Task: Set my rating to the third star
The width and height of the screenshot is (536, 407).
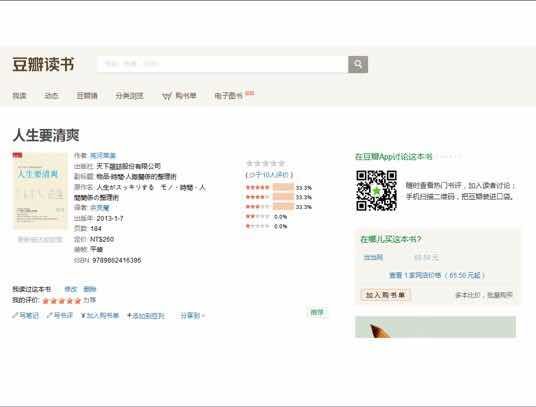Action: click(62, 301)
